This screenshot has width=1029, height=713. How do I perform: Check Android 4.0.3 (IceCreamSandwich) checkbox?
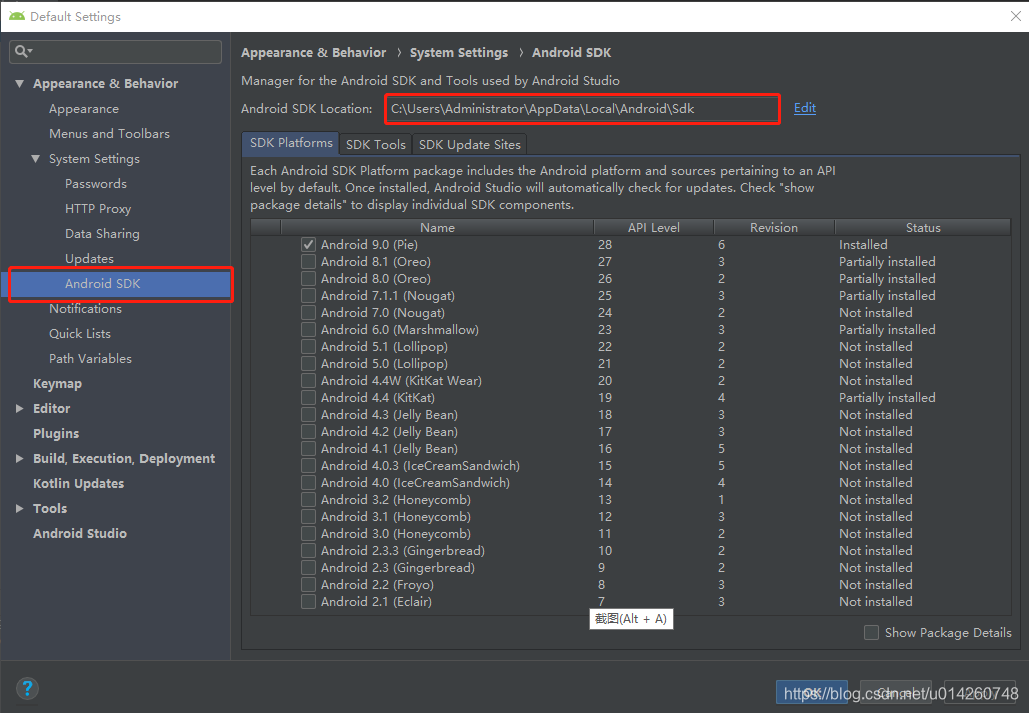point(308,466)
